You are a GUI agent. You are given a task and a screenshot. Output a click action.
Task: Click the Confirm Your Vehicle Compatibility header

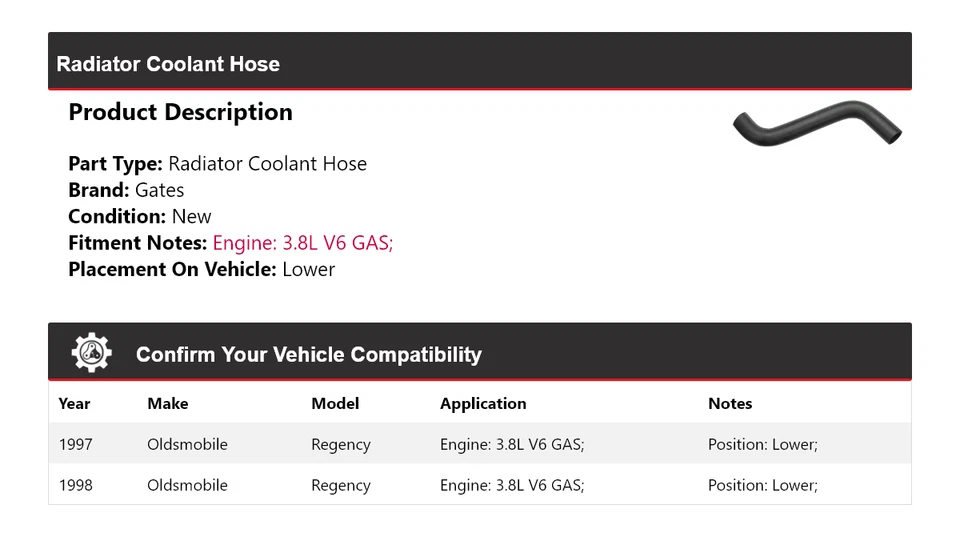[x=308, y=355]
